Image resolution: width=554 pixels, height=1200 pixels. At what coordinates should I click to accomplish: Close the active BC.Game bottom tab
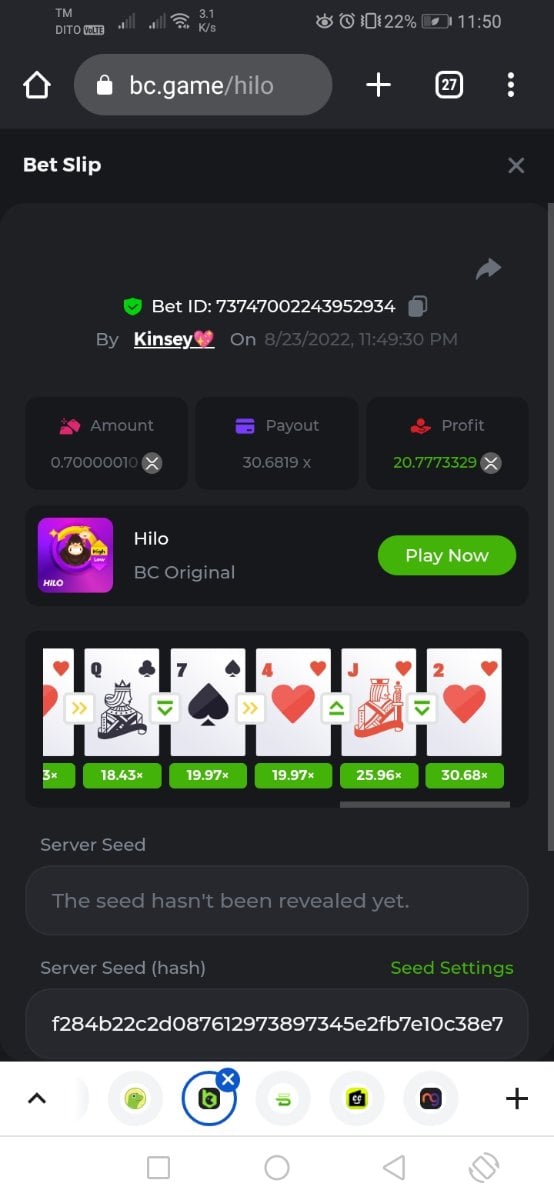228,1079
